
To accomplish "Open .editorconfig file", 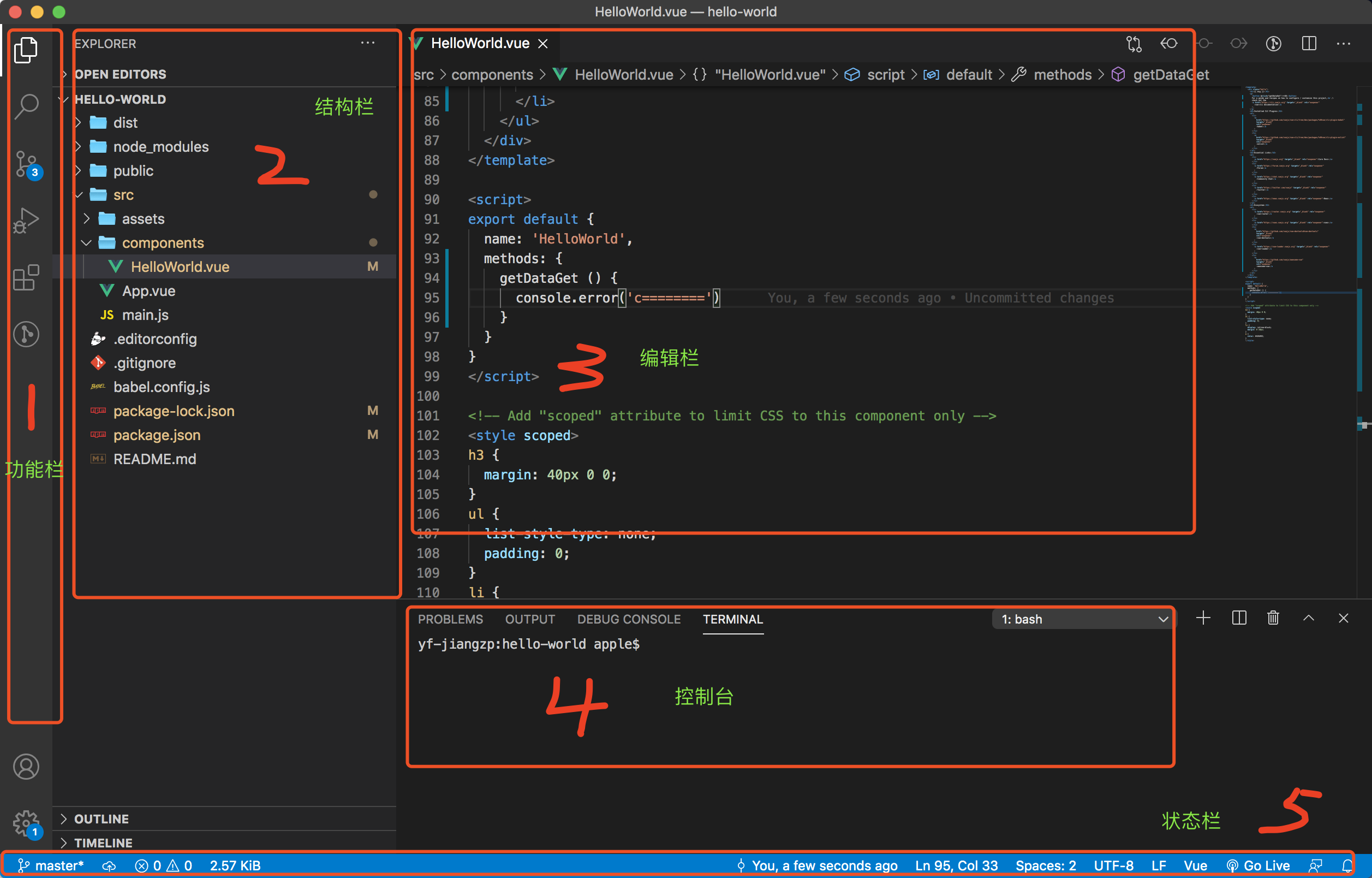I will 154,339.
